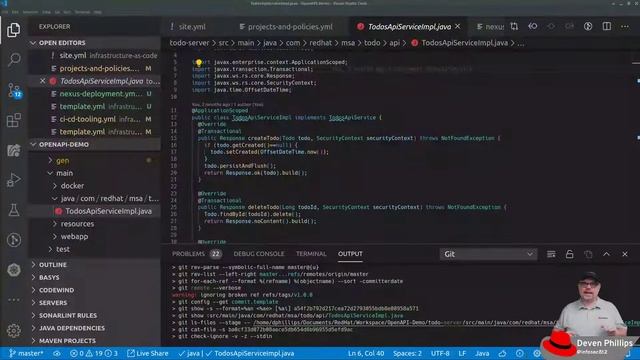Click the eye watch icon in status bar

57,353
